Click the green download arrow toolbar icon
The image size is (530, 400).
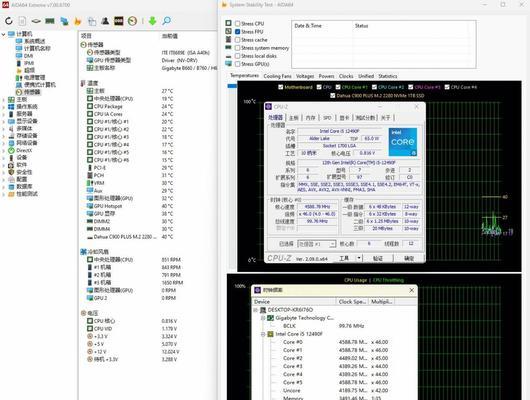click(152, 21)
